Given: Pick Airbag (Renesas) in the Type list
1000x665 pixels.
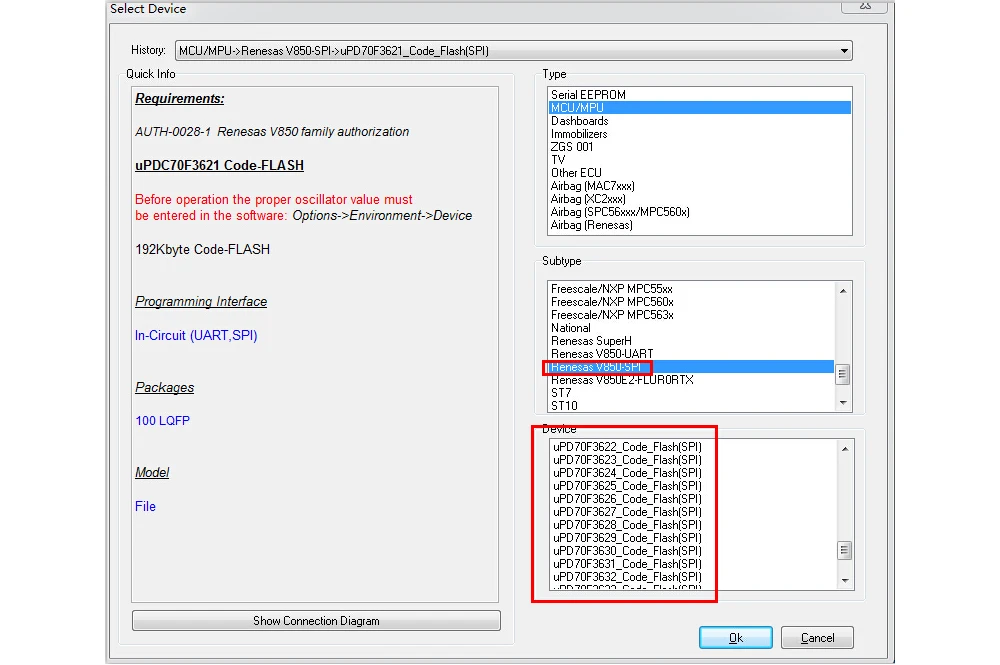Looking at the screenshot, I should pyautogui.click(x=591, y=225).
